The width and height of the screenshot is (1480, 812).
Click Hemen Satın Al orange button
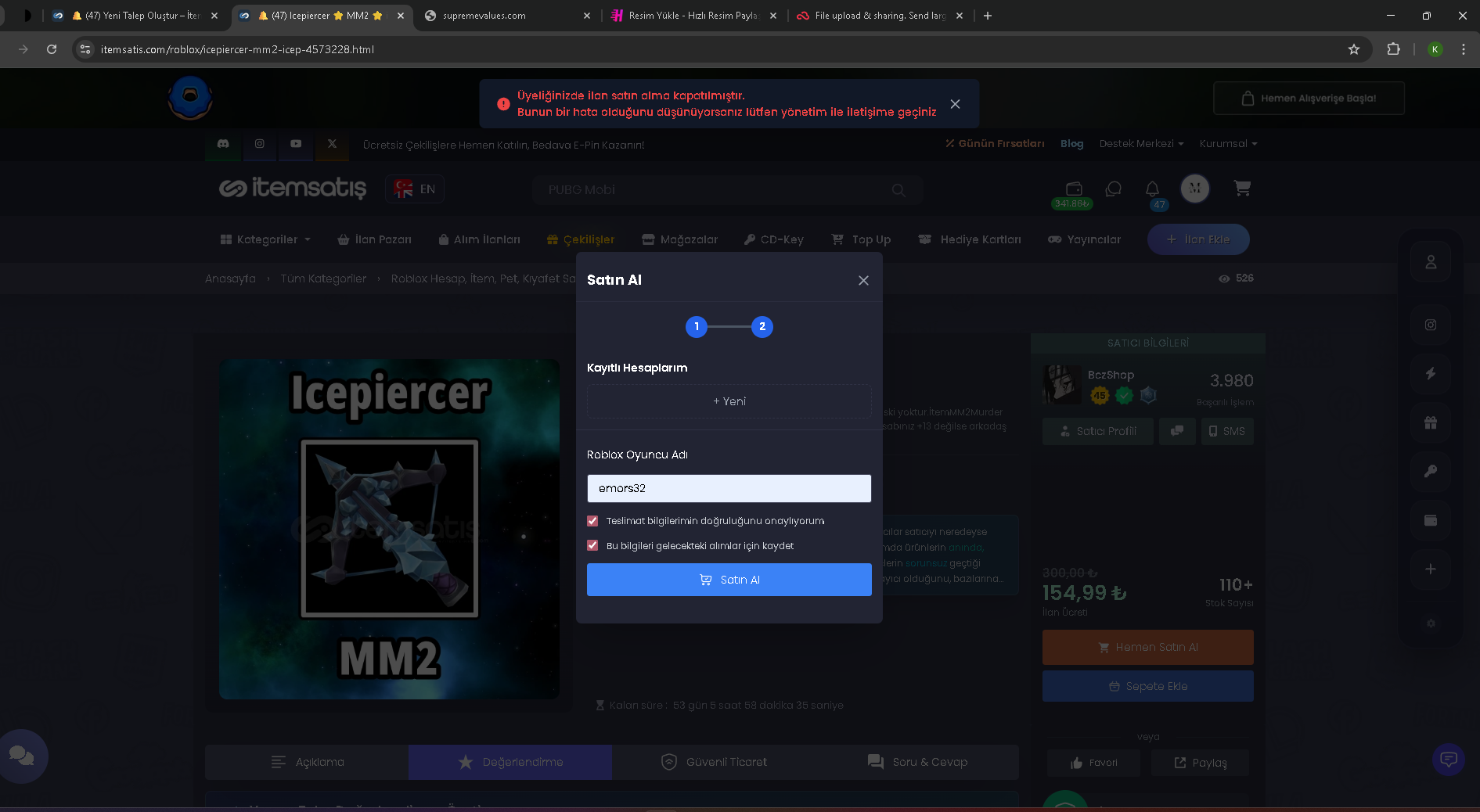pos(1148,648)
